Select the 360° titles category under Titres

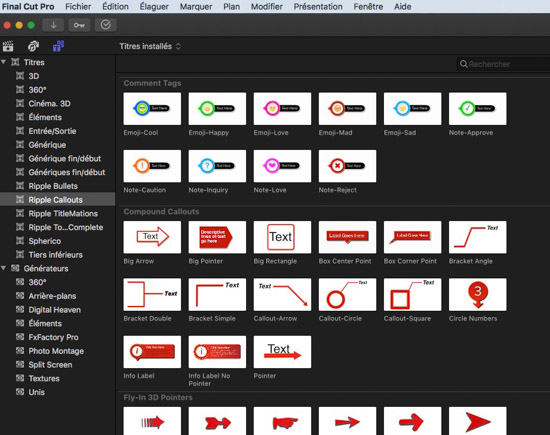[58, 90]
